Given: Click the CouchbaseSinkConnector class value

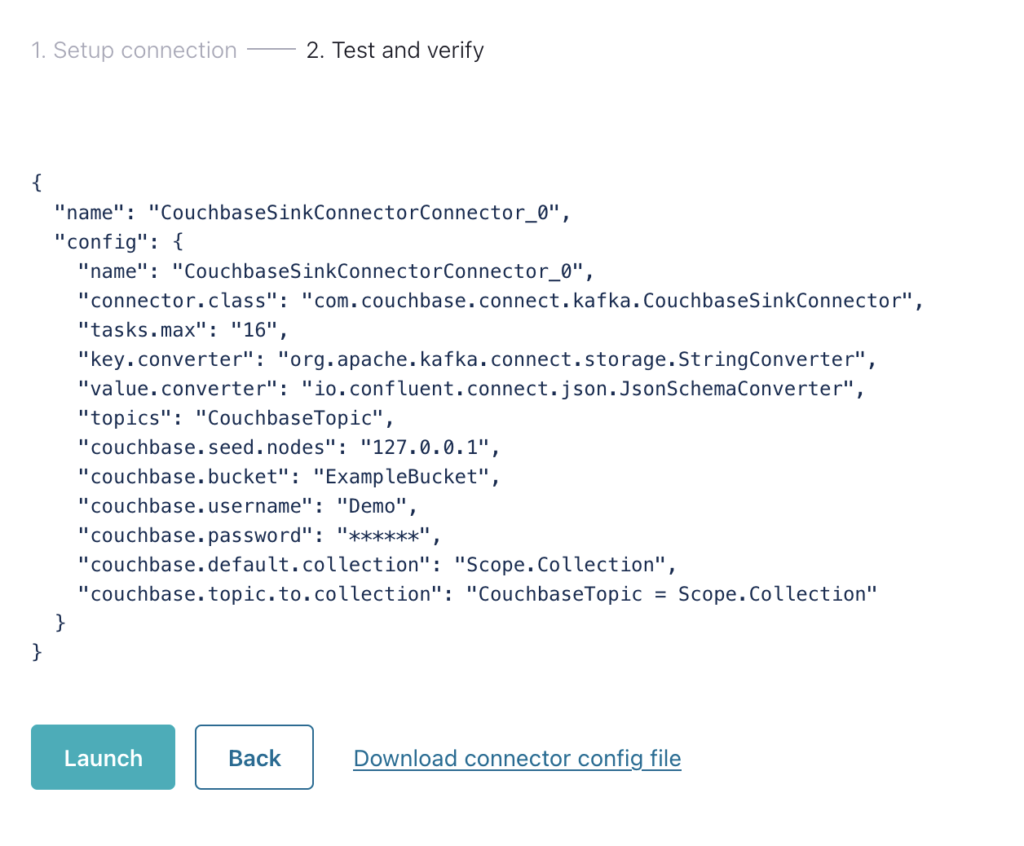Looking at the screenshot, I should (x=609, y=300).
